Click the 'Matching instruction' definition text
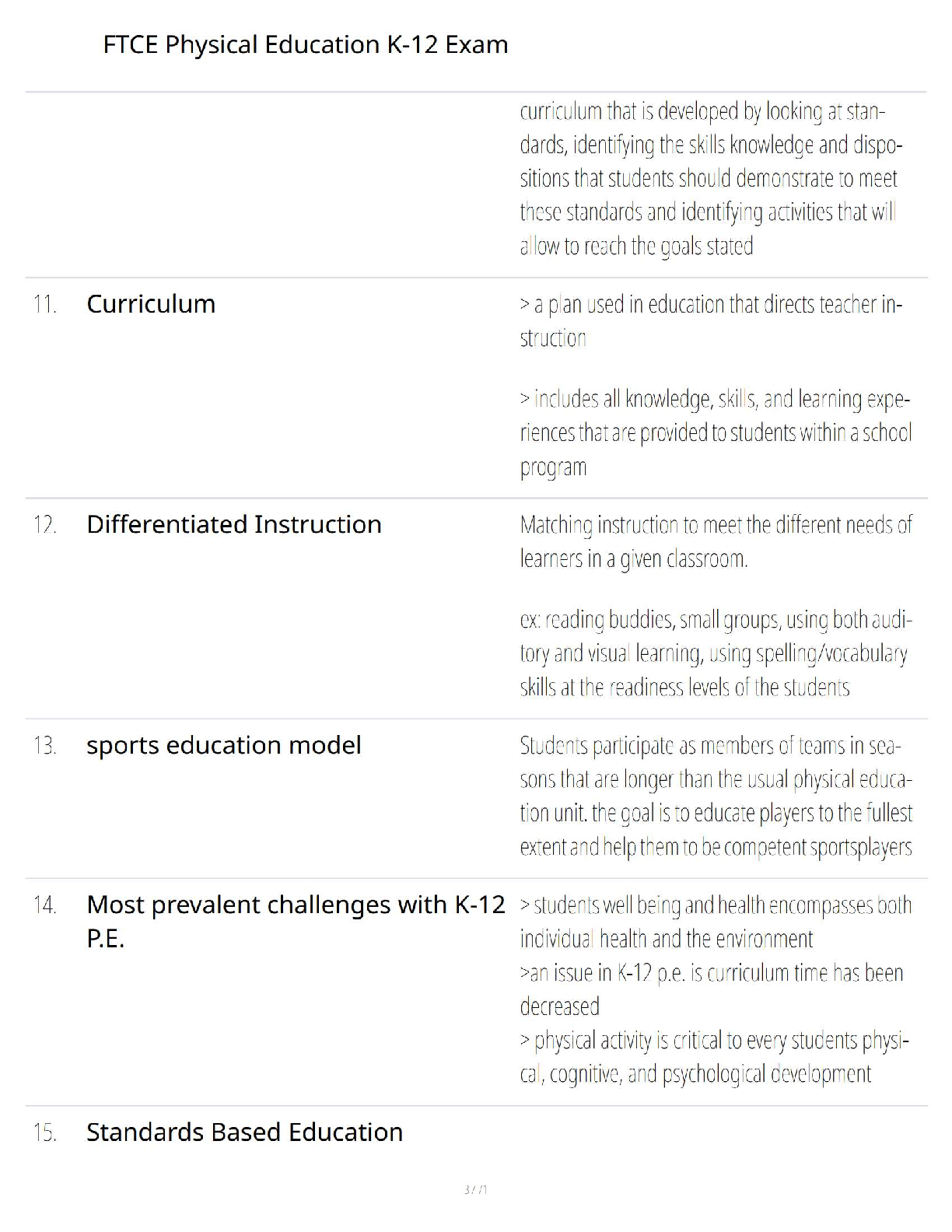Screen dimensions: 952x1232 (x=714, y=541)
